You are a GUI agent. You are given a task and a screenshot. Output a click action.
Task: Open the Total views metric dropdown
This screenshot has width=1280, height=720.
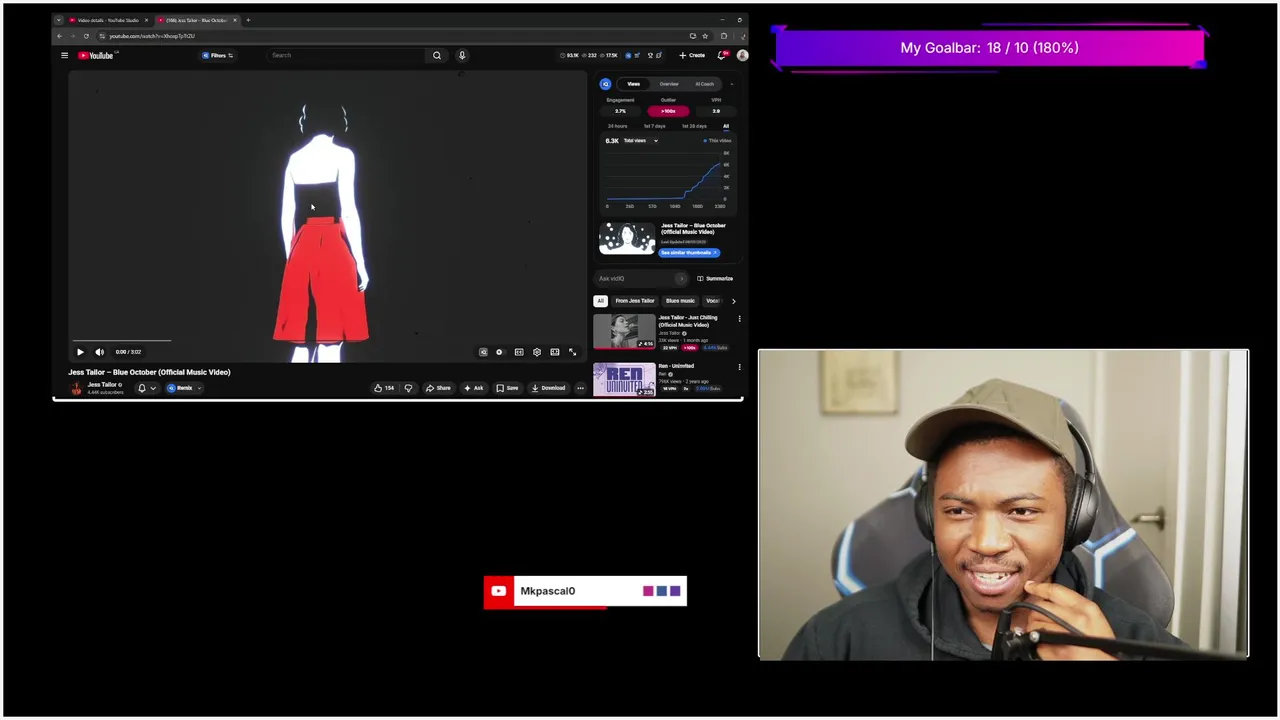[641, 141]
